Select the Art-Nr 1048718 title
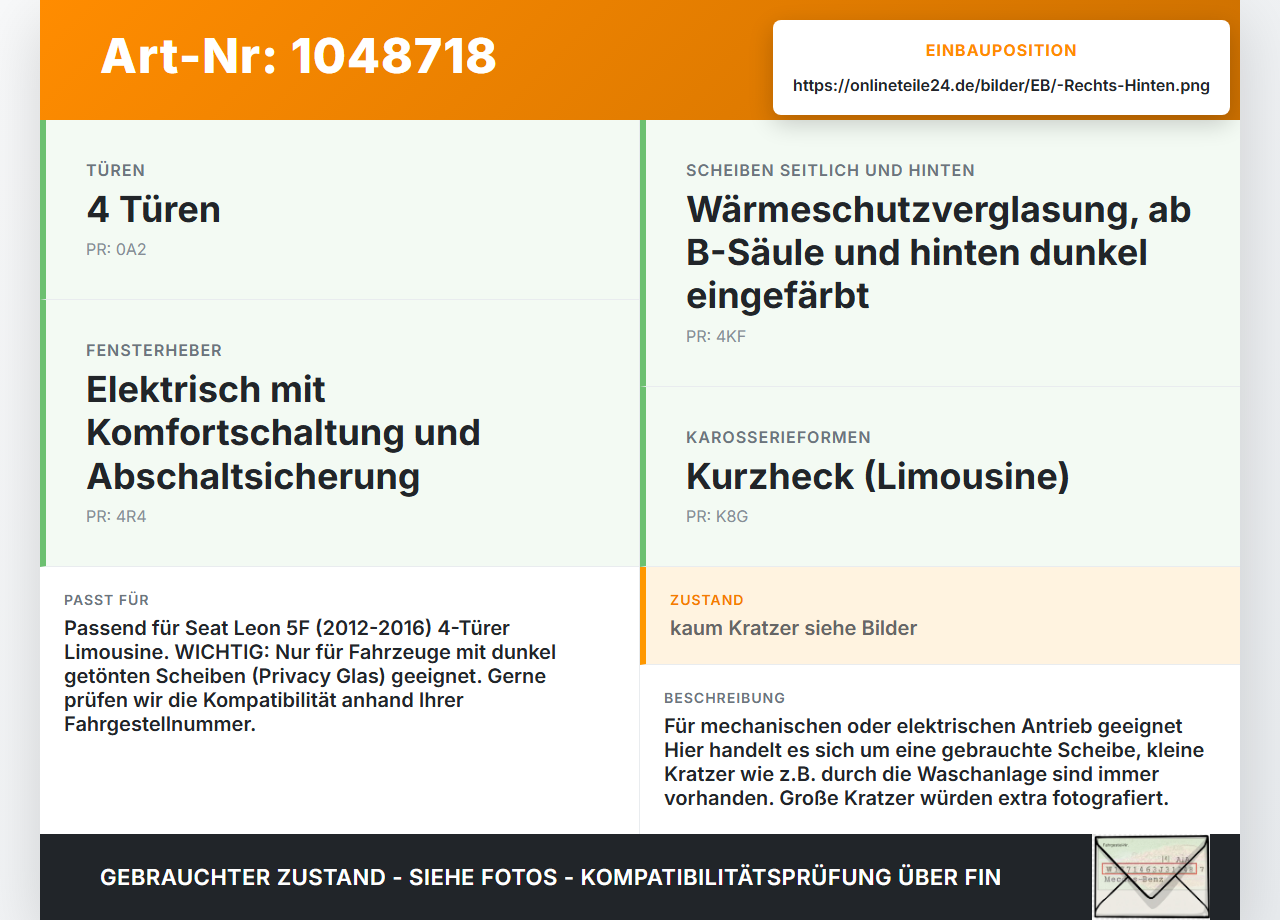The width and height of the screenshot is (1280, 920). tap(298, 56)
